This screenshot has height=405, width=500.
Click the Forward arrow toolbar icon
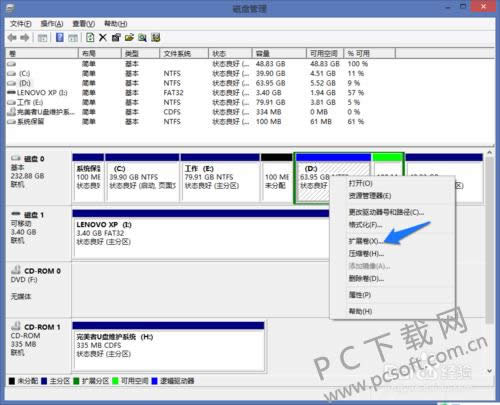[25, 38]
